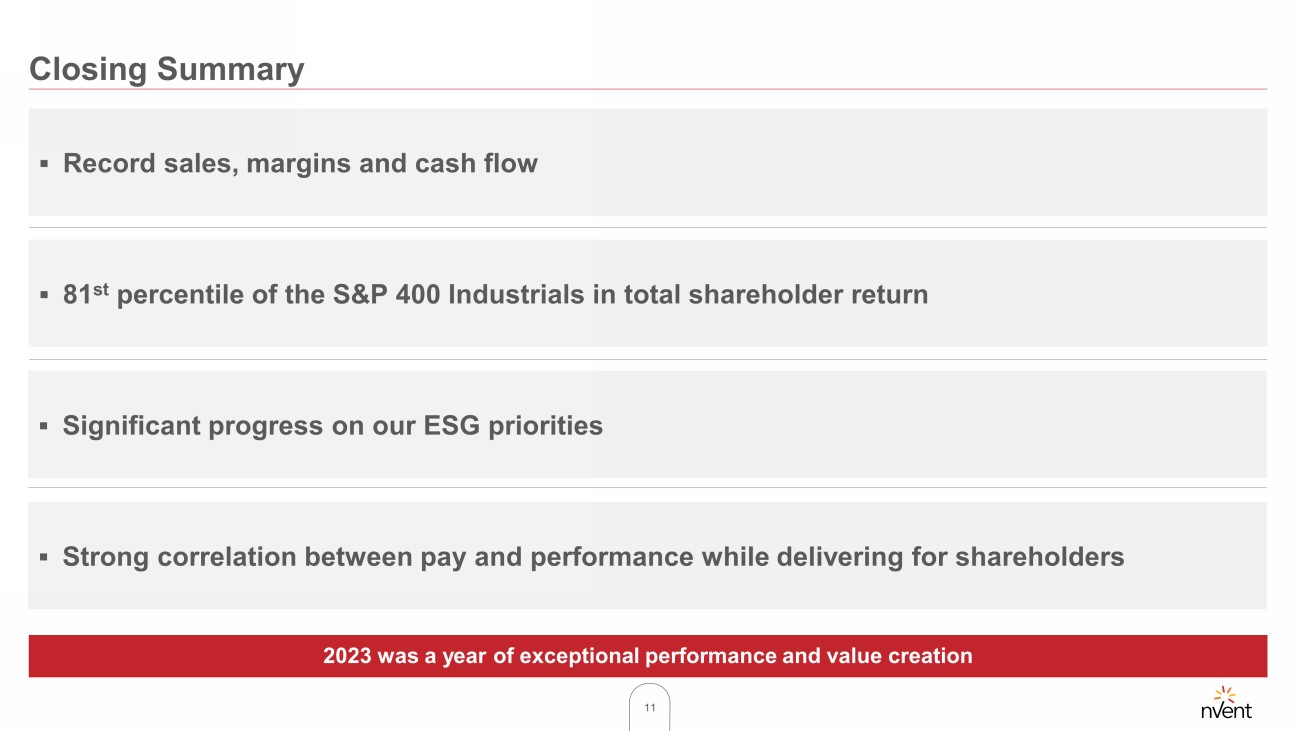Image resolution: width=1300 pixels, height=731 pixels.
Task: Click the nVent wordmark text
Action: click(x=1225, y=711)
